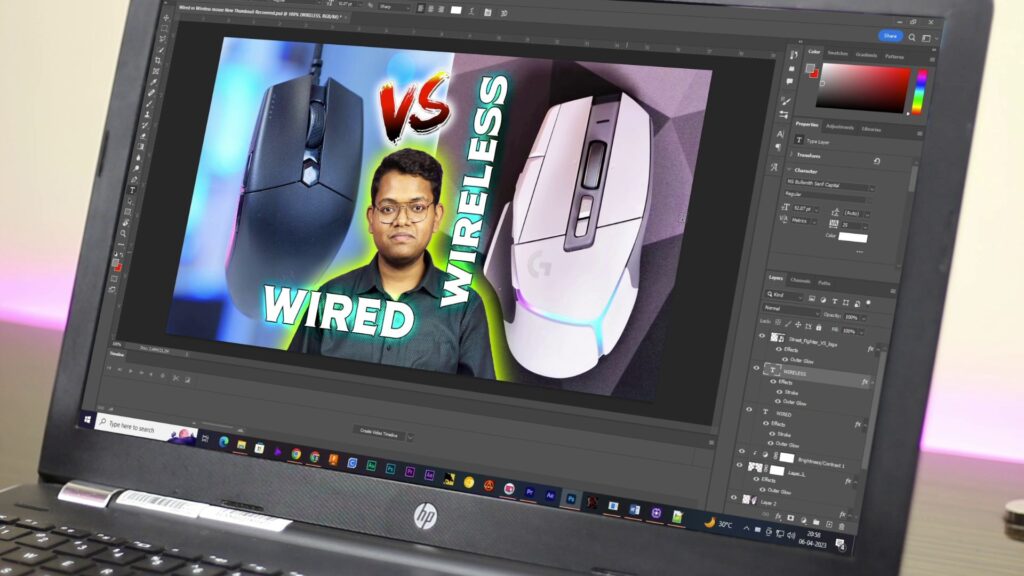The height and width of the screenshot is (576, 1024).
Task: Open File Explorer from the taskbar
Action: [x=241, y=445]
